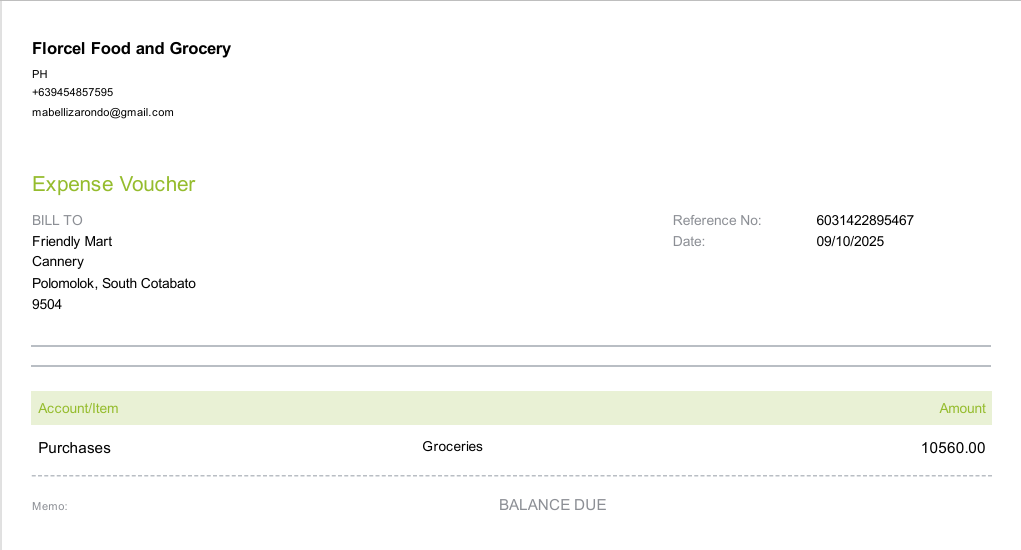
Task: Open the mabellizarondo@gmail.com email address
Action: coord(103,112)
